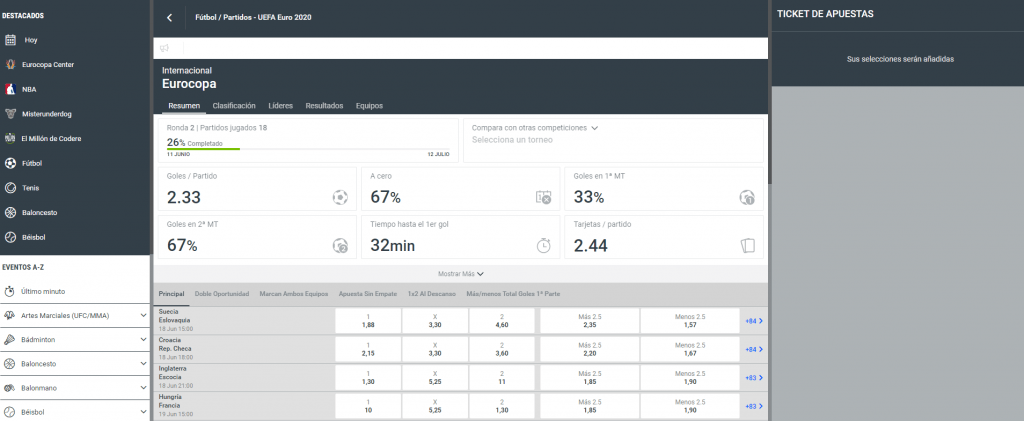
Task: Open the Fútbol soccer ball icon
Action: (10, 162)
